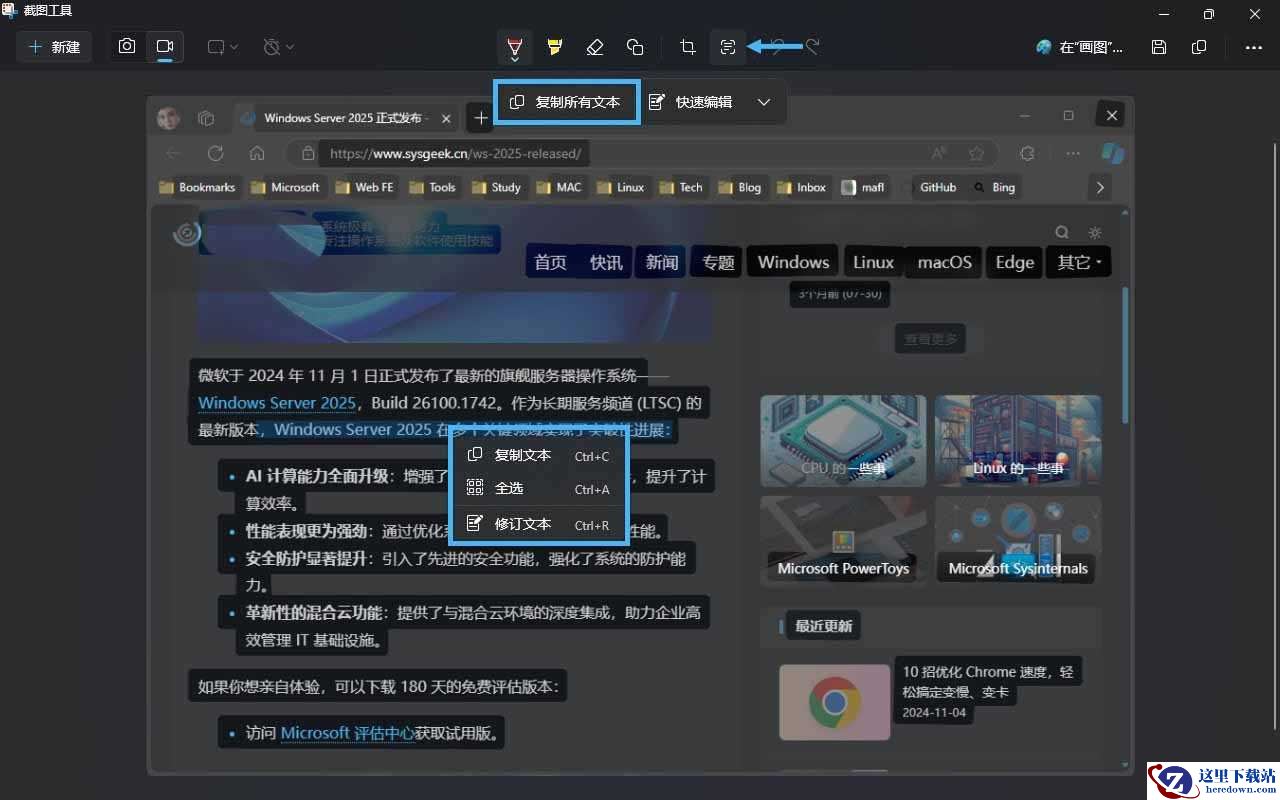Expand the chevron next to 快速编辑
This screenshot has height=800, width=1280.
764,102
